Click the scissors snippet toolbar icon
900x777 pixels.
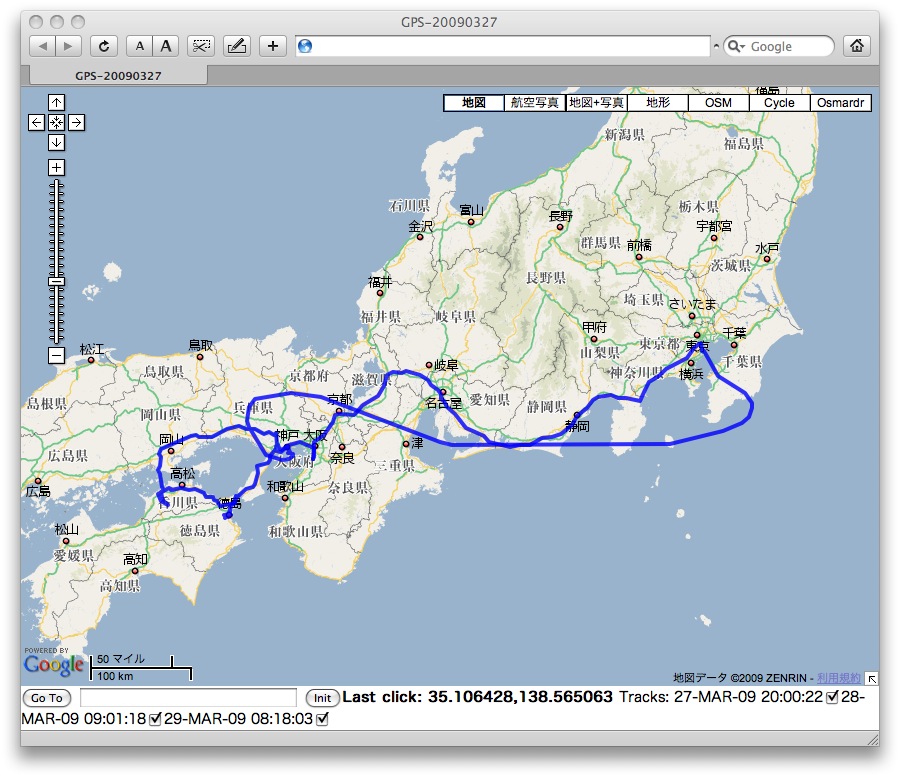(x=201, y=46)
